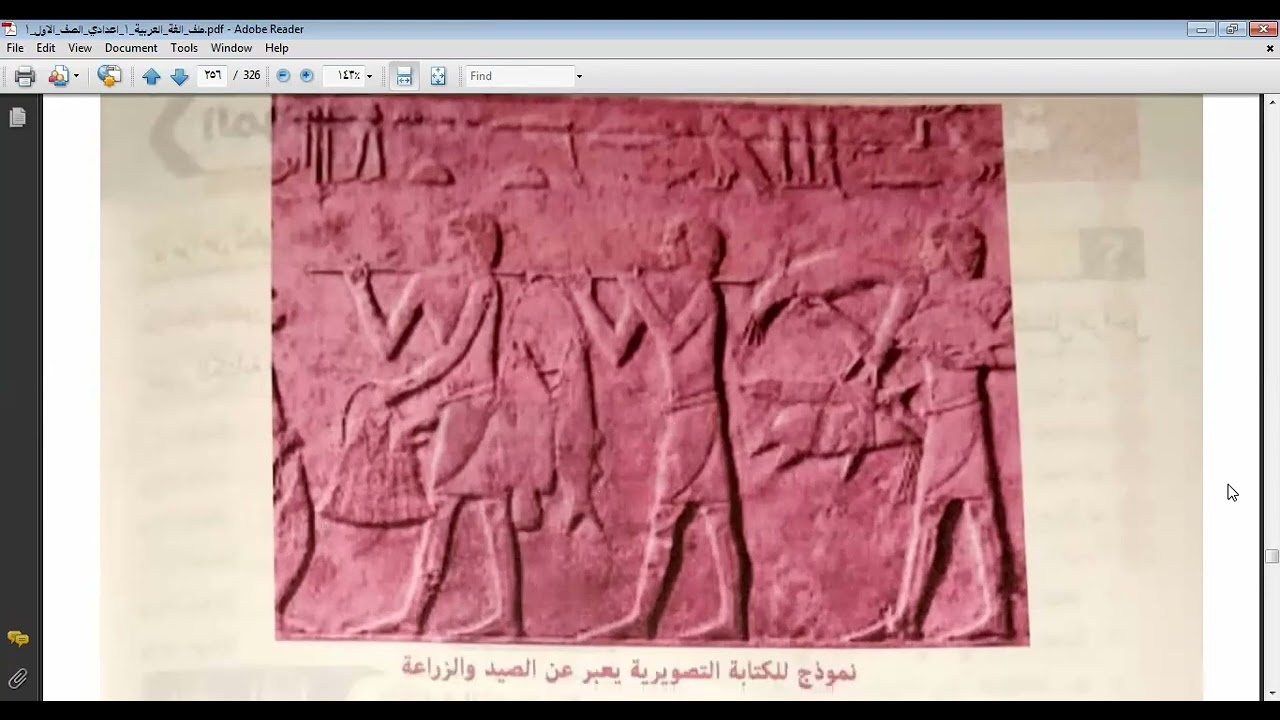
Task: Open the Window menu
Action: pyautogui.click(x=231, y=48)
